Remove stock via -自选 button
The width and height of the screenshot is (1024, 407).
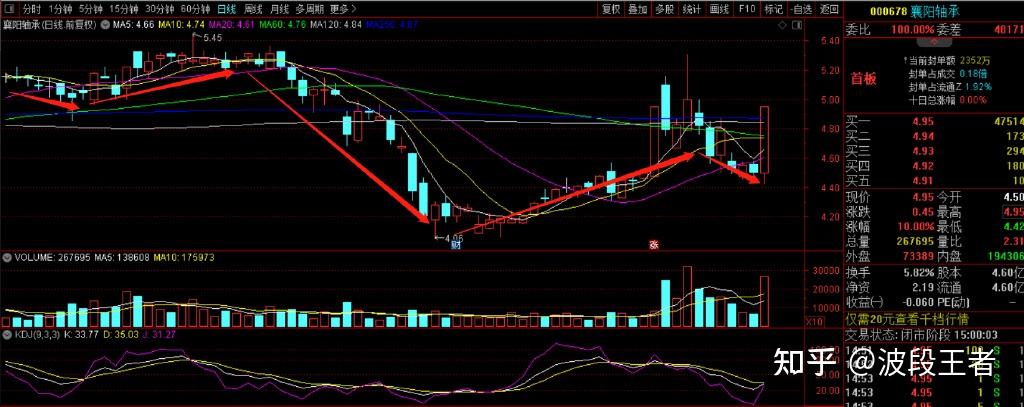pos(801,10)
